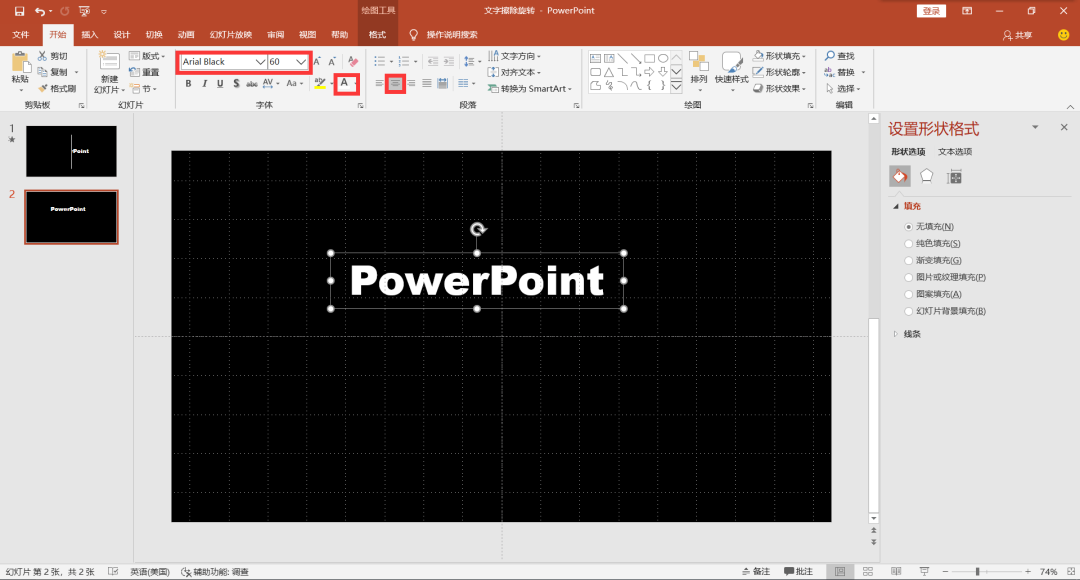This screenshot has width=1080, height=580.
Task: Click the PowerPoint text on the slide canvas
Action: (x=477, y=280)
